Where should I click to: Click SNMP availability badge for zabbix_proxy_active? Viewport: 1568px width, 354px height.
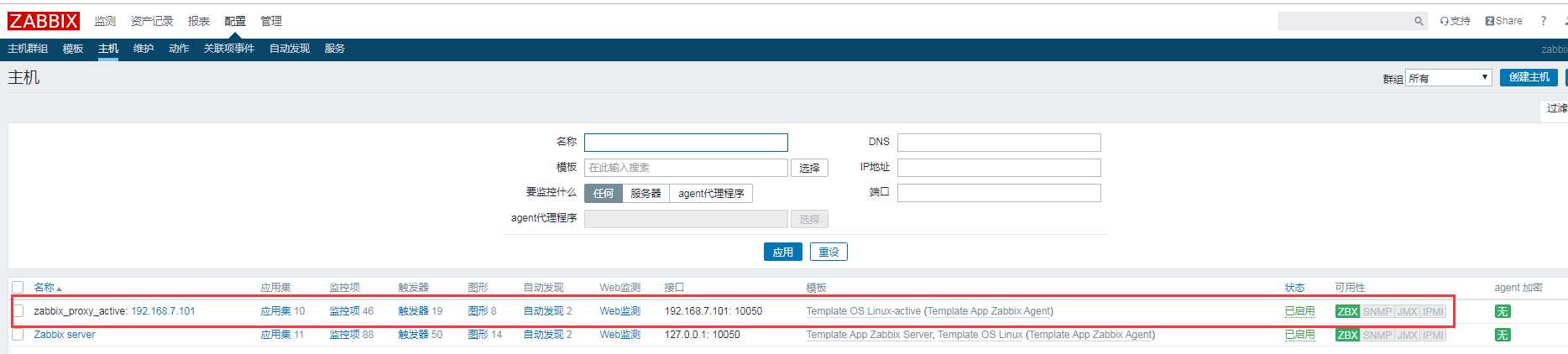(x=1377, y=311)
